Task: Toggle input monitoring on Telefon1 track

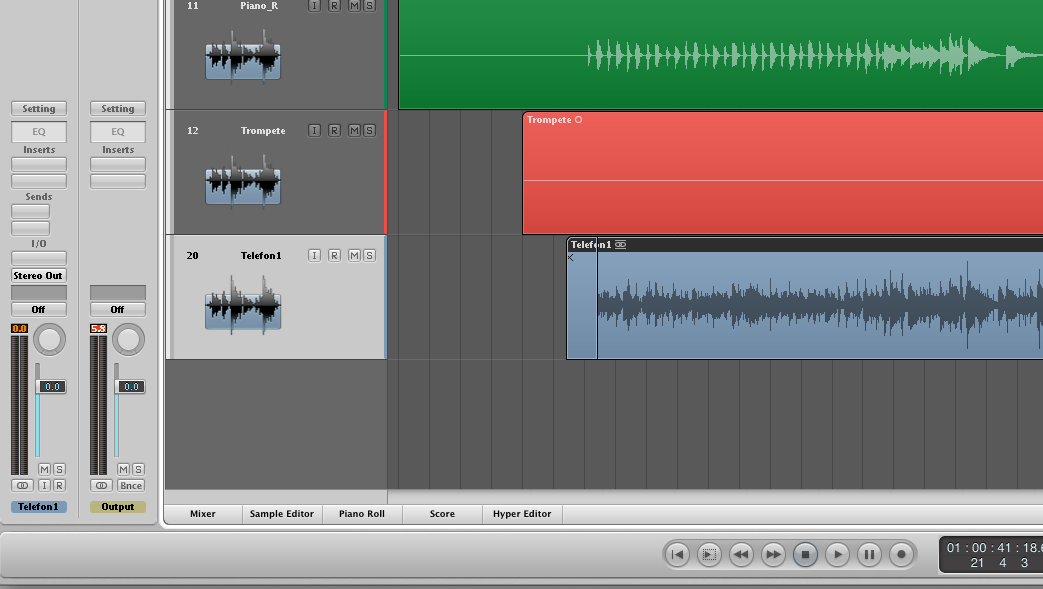Action: tap(315, 256)
